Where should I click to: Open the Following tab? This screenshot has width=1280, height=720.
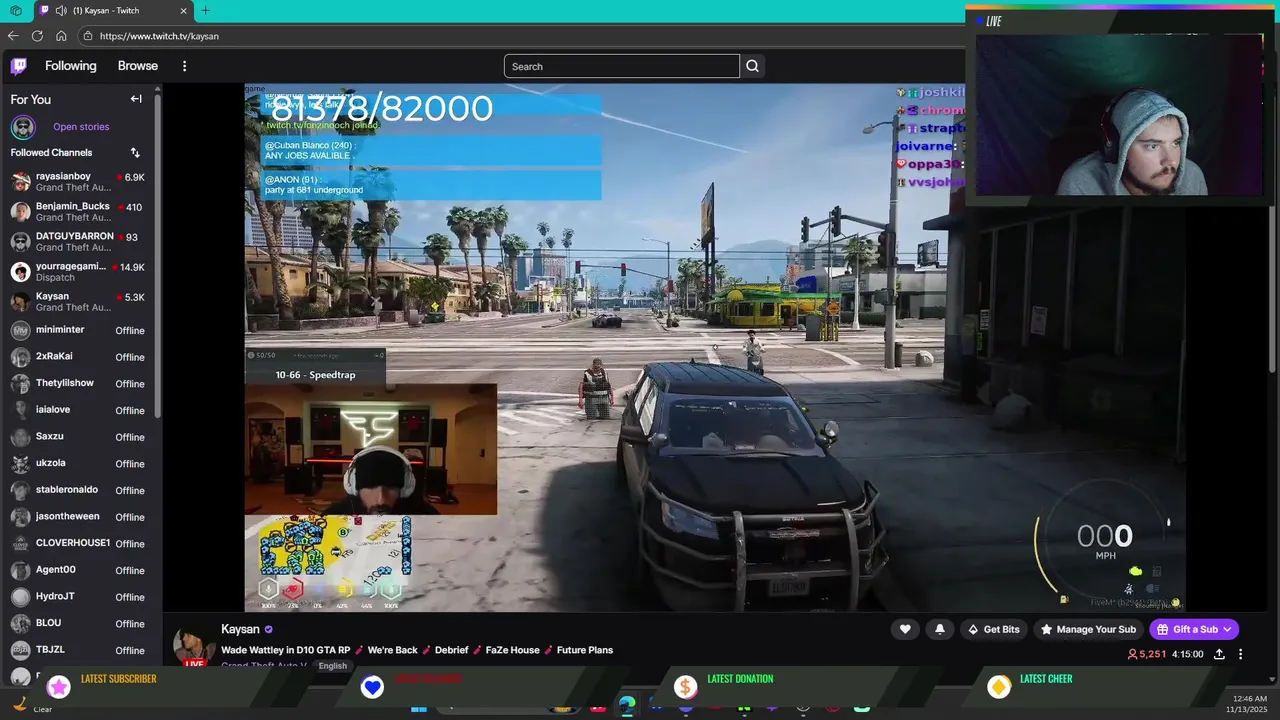pos(71,66)
